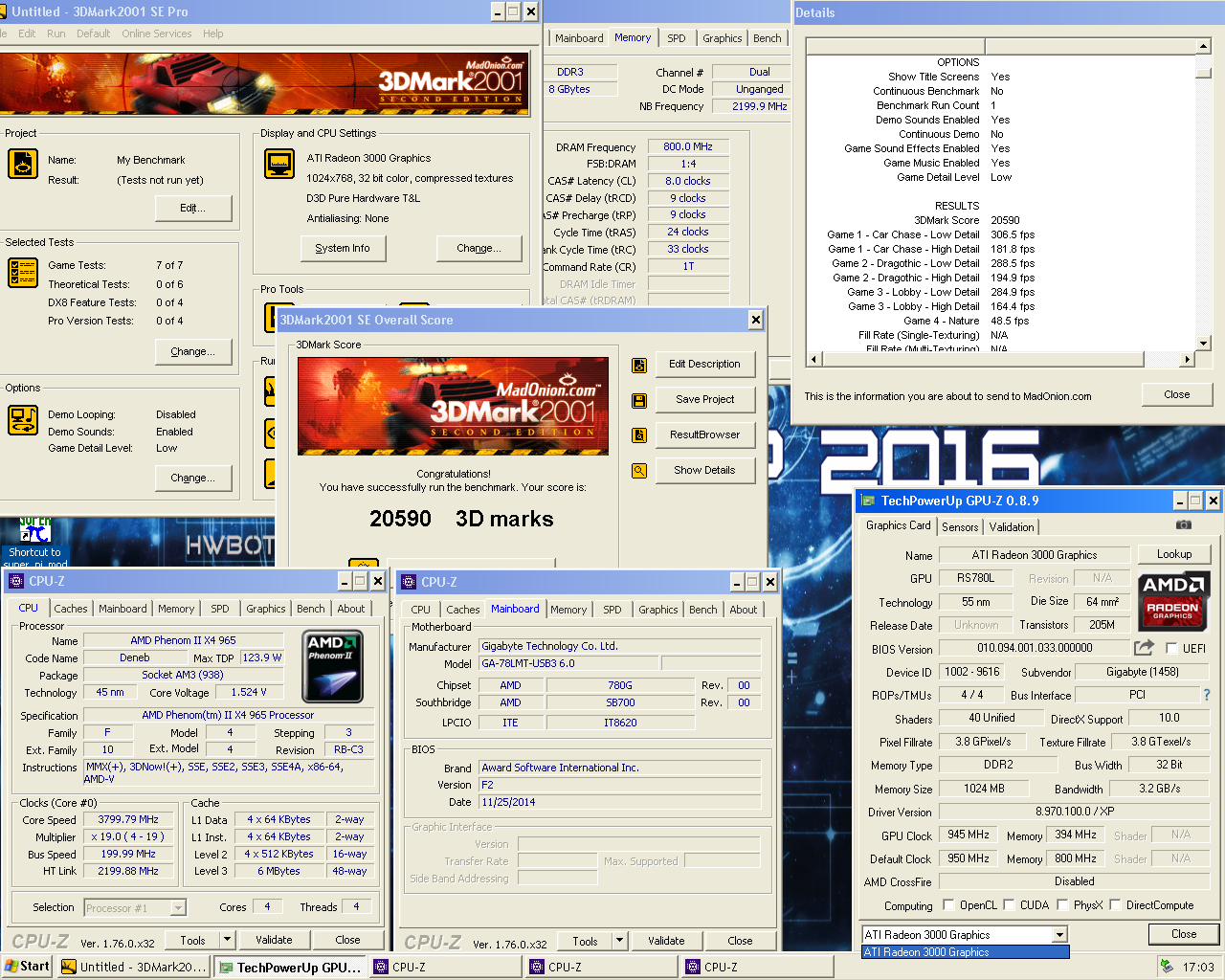Click the GA-78LMT-USB3 6.0 model field
1225x980 pixels.
568,664
